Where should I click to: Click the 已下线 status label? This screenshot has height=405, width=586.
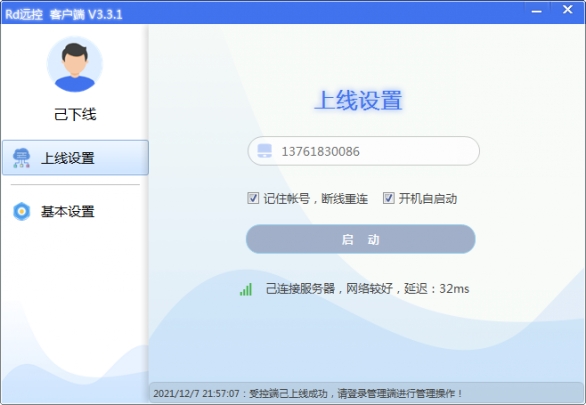click(x=75, y=114)
